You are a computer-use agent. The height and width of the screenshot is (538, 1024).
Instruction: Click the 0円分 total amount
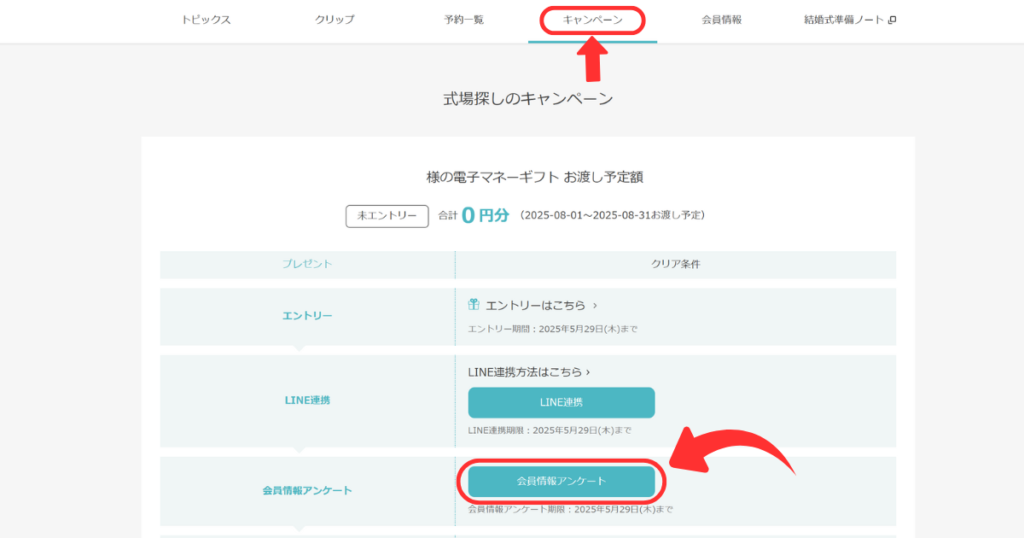[x=485, y=216]
